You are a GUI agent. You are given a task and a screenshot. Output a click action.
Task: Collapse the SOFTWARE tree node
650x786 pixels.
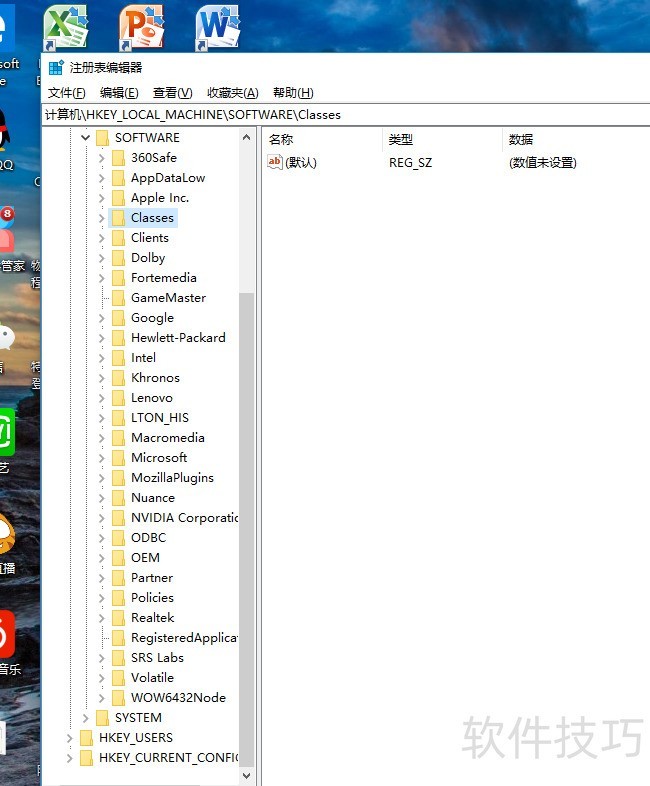pos(85,137)
